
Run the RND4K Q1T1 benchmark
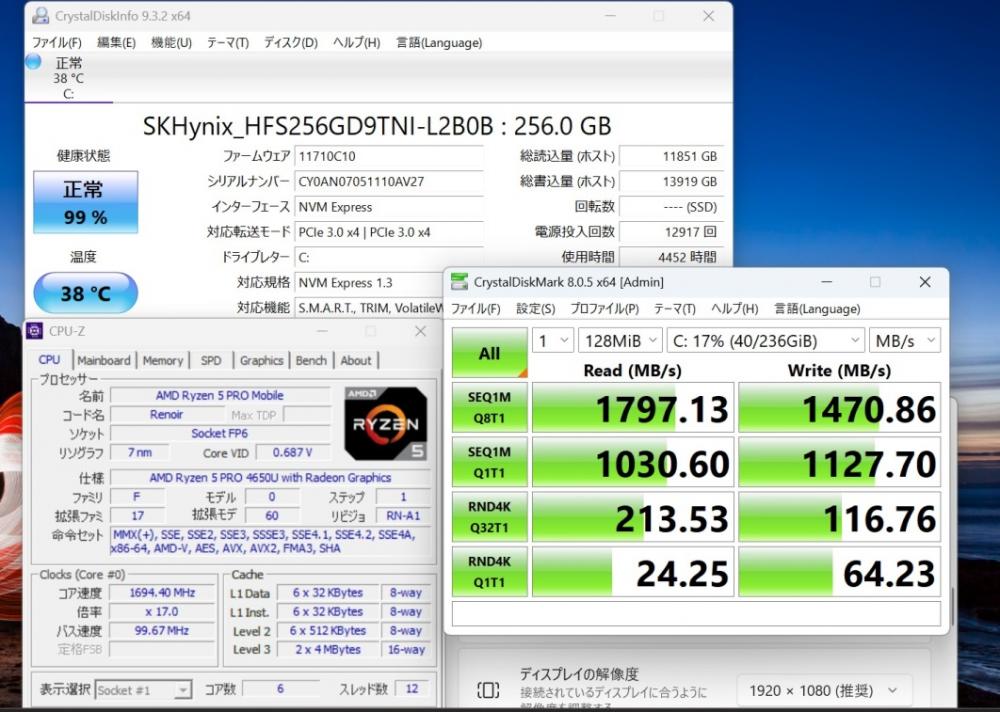click(489, 572)
